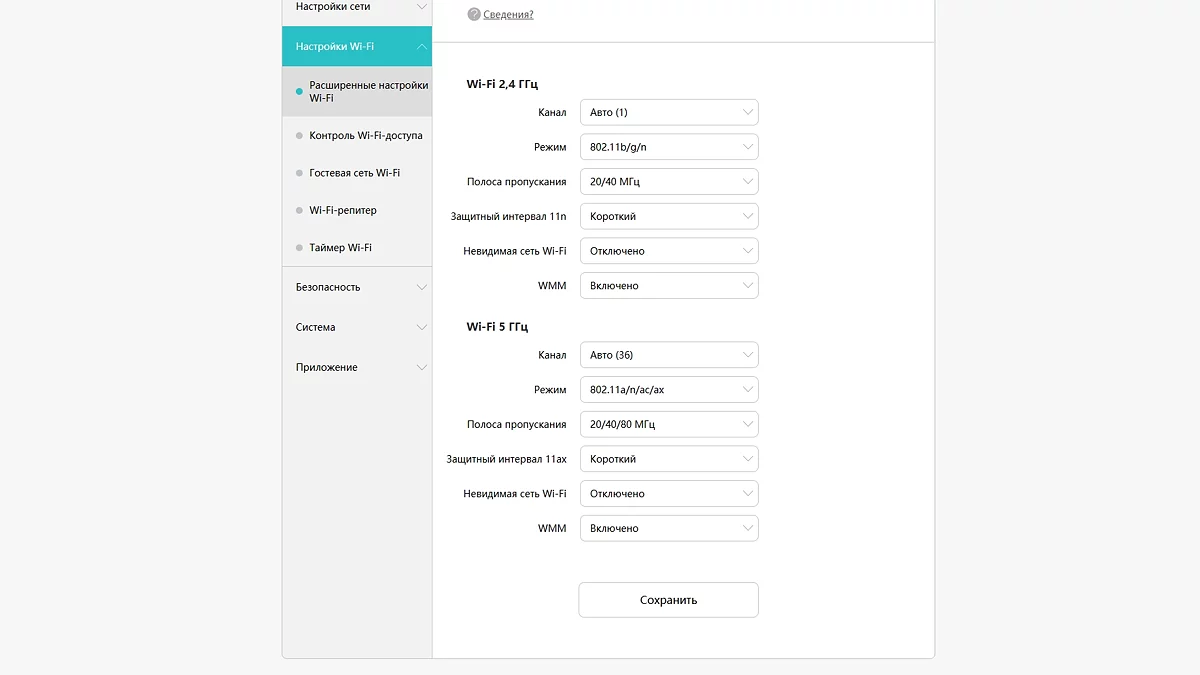Open the Сведения? help link
The width and height of the screenshot is (1200, 675).
point(508,15)
